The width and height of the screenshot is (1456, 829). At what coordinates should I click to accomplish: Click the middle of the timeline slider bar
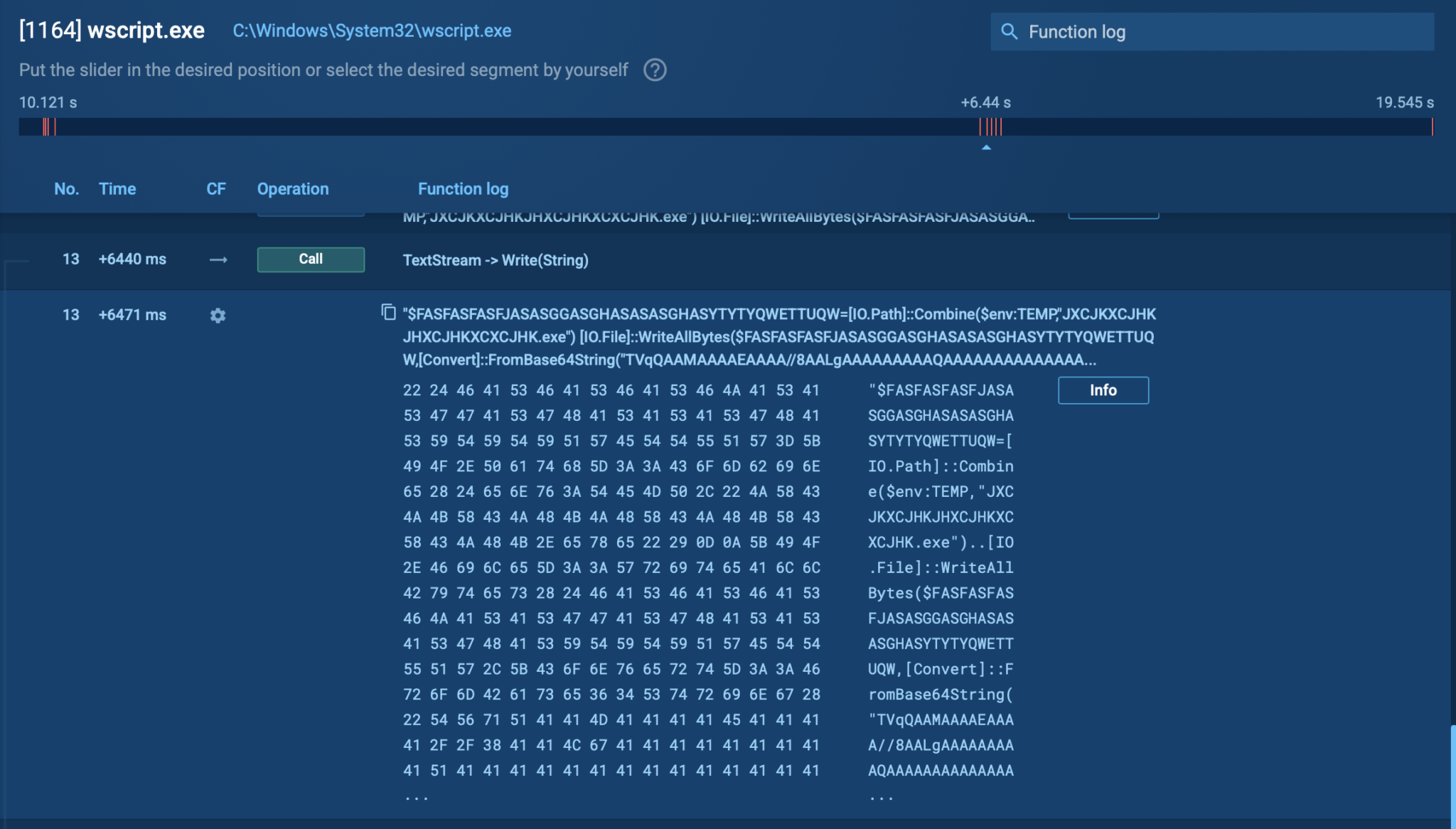(x=725, y=127)
